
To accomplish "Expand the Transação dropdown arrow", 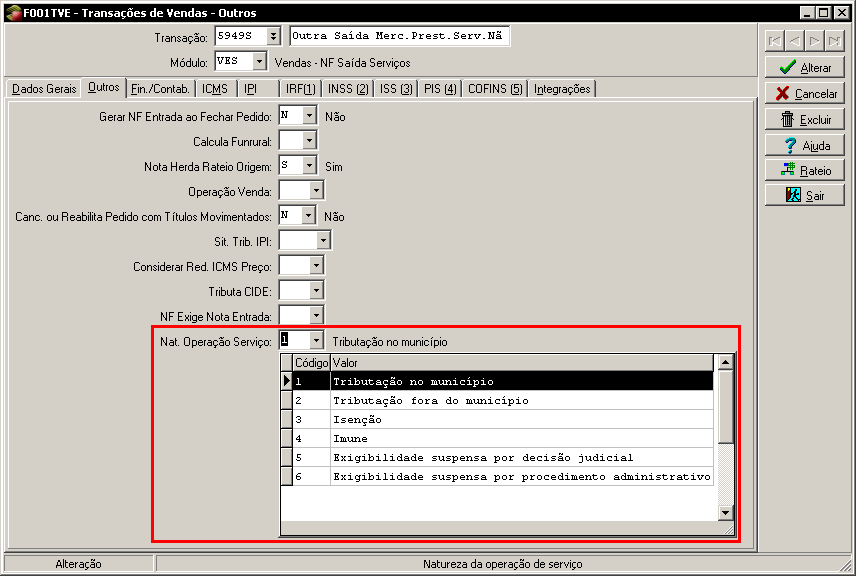I will coord(274,36).
